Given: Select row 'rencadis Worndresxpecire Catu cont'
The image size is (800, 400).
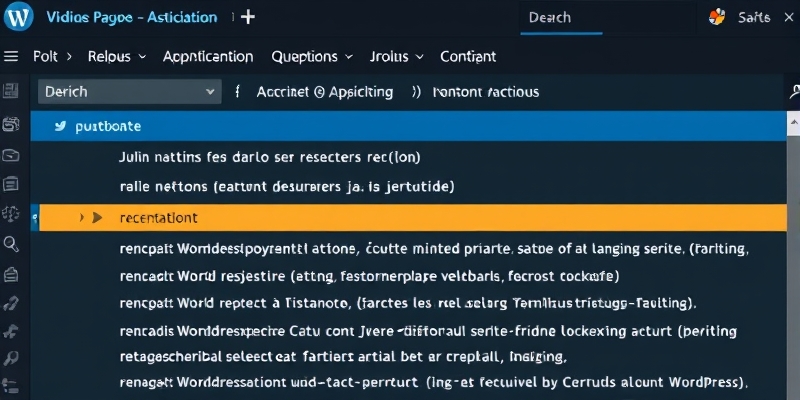Looking at the screenshot, I should point(428,332).
